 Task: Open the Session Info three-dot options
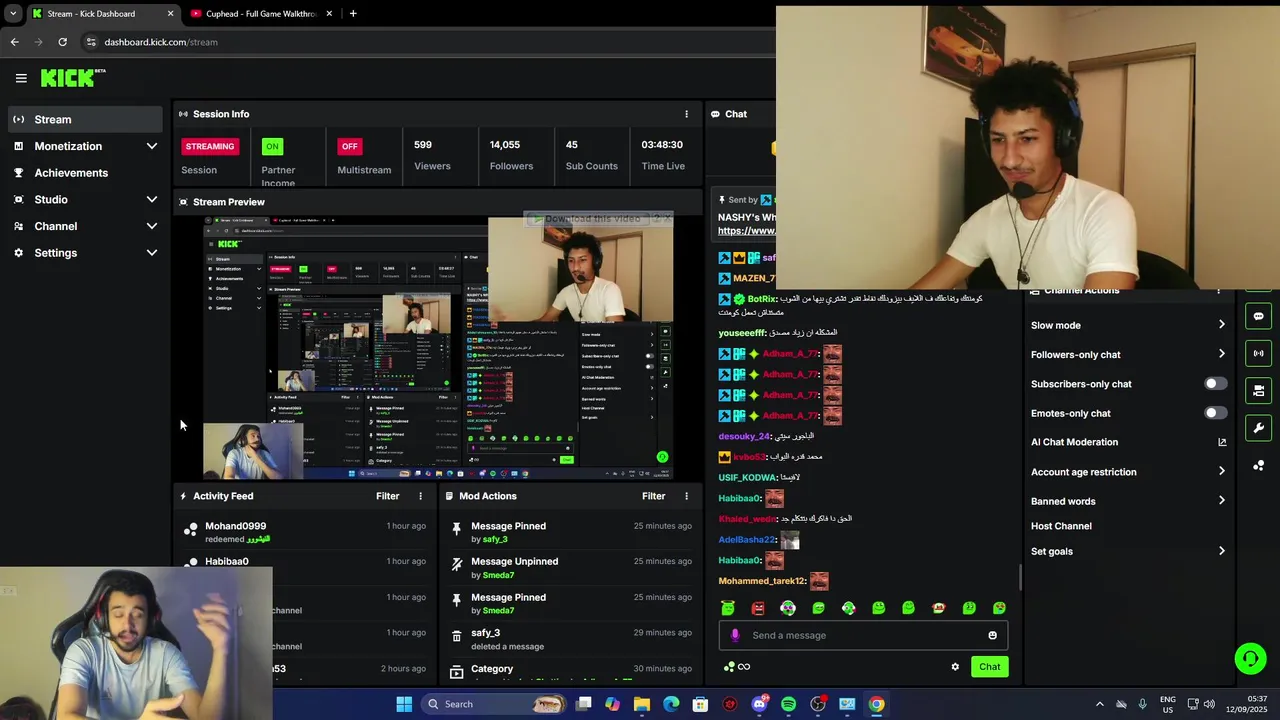click(x=686, y=114)
